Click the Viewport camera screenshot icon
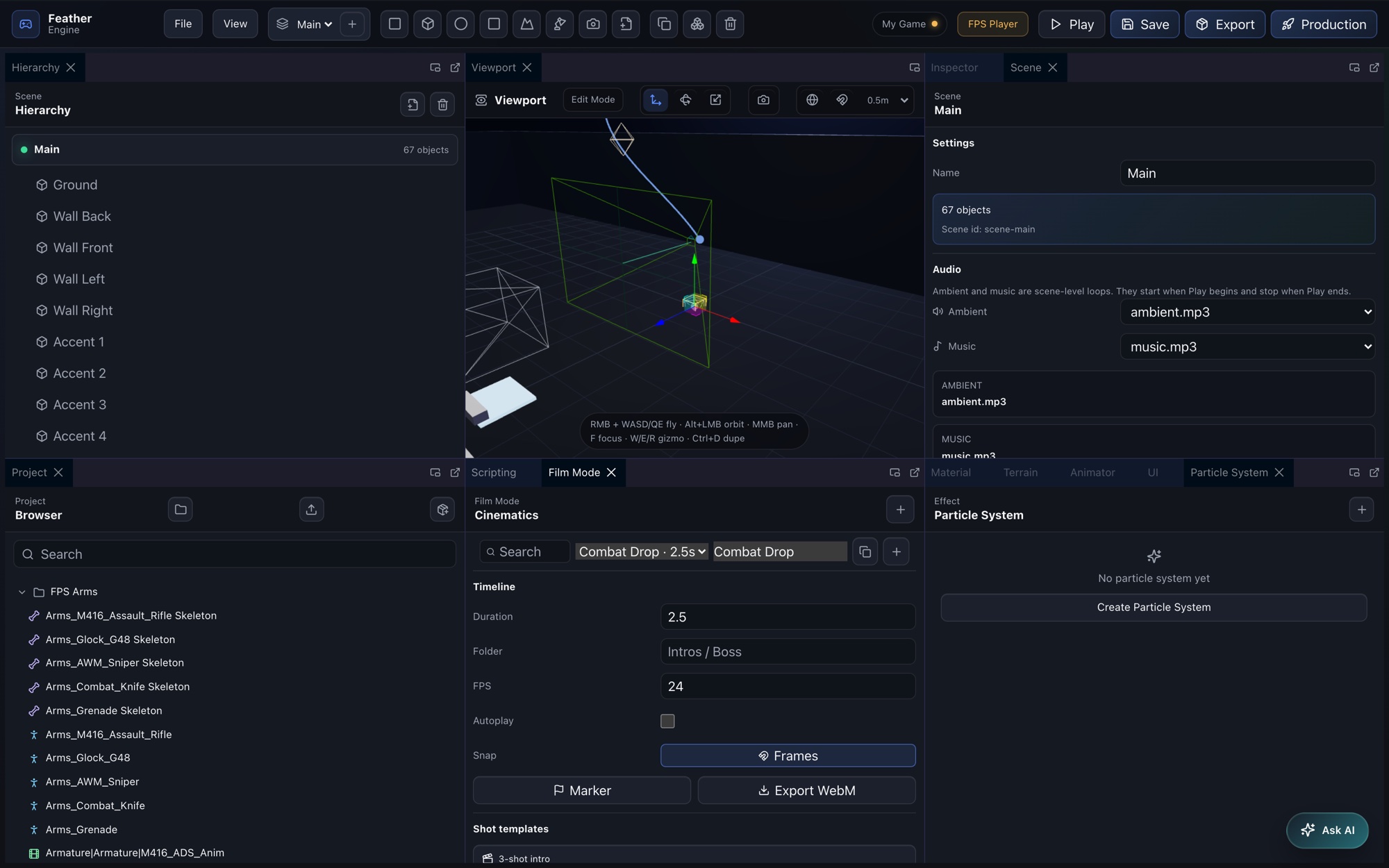The height and width of the screenshot is (868, 1389). [x=763, y=100]
